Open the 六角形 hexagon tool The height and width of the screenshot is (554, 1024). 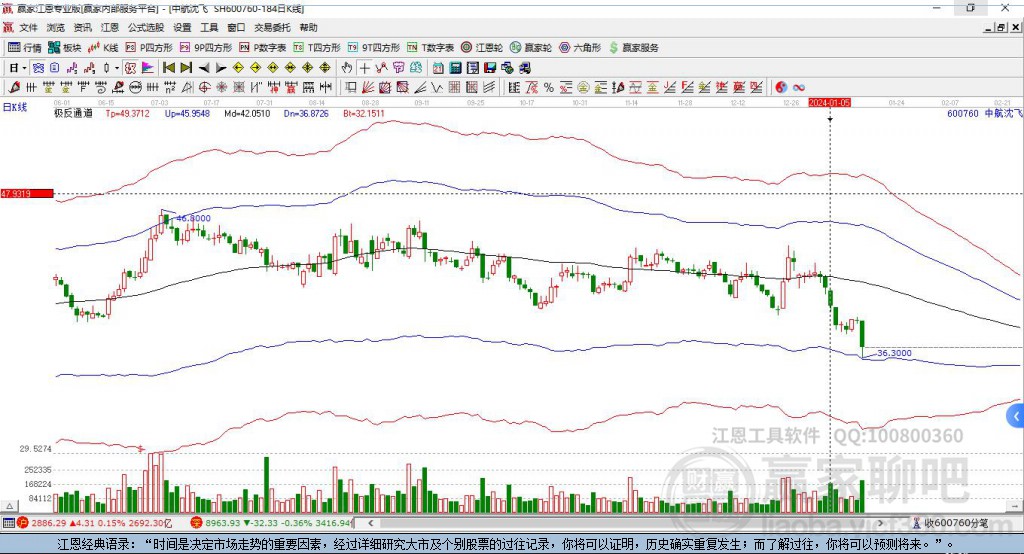tap(579, 47)
